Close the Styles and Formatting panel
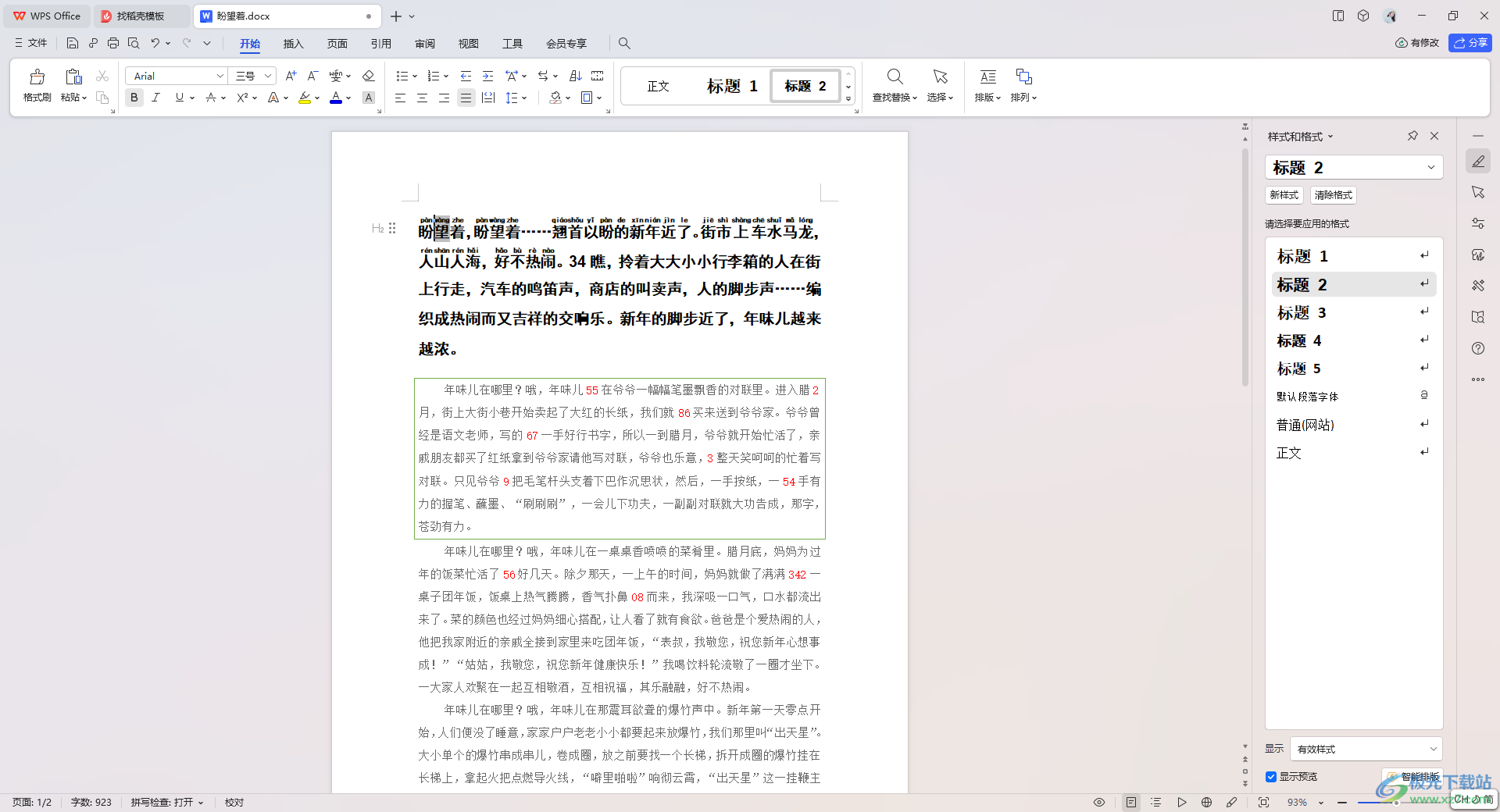Screen dimensions: 1500x812 click(1434, 136)
